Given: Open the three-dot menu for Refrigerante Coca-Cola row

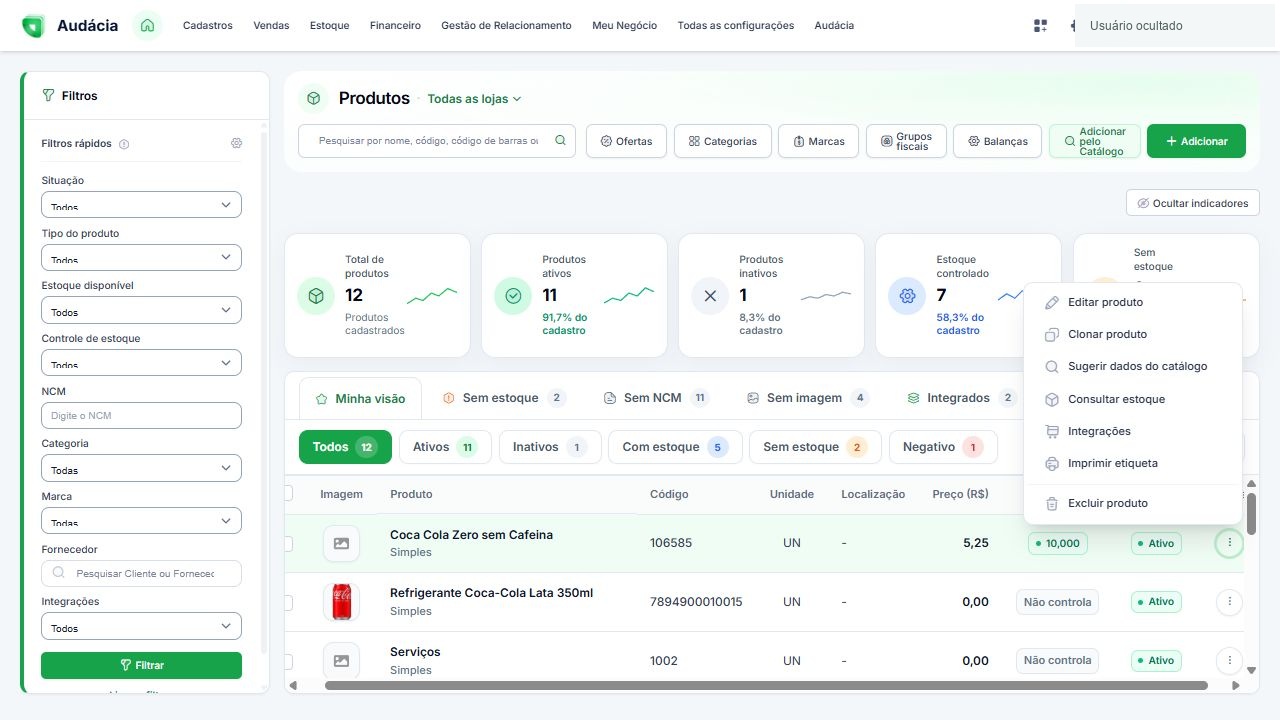Looking at the screenshot, I should pos(1229,602).
